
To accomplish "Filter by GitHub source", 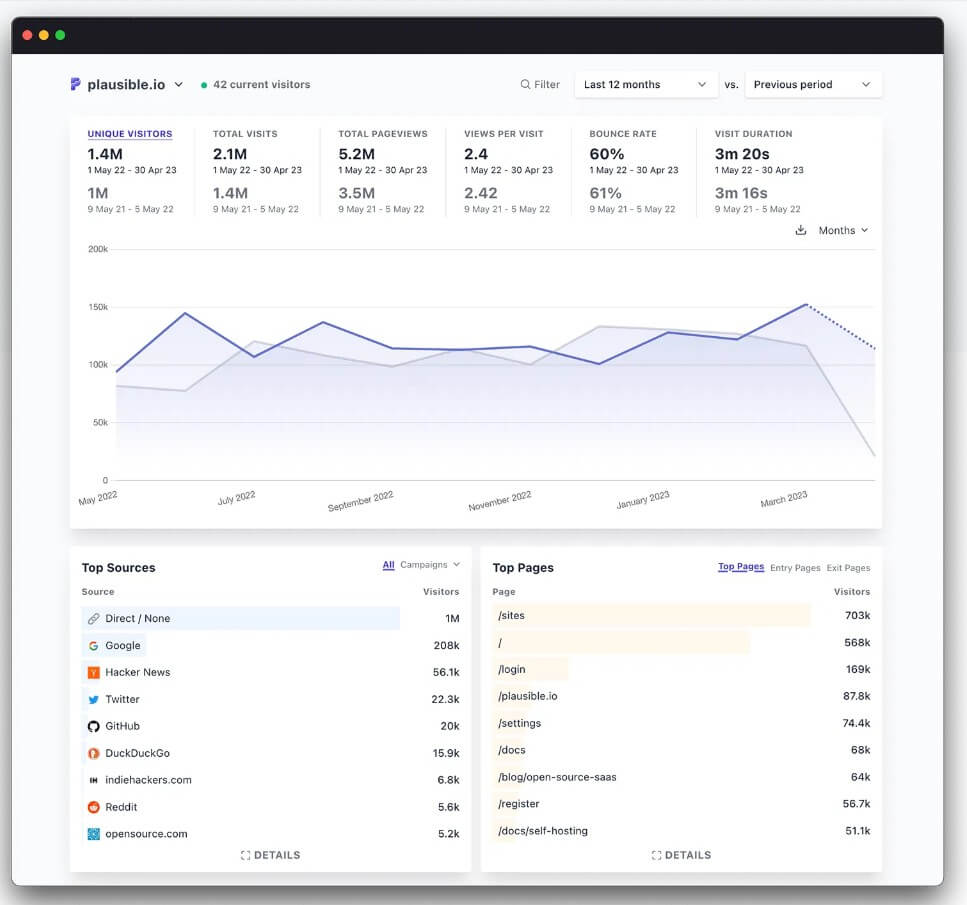I will [122, 726].
